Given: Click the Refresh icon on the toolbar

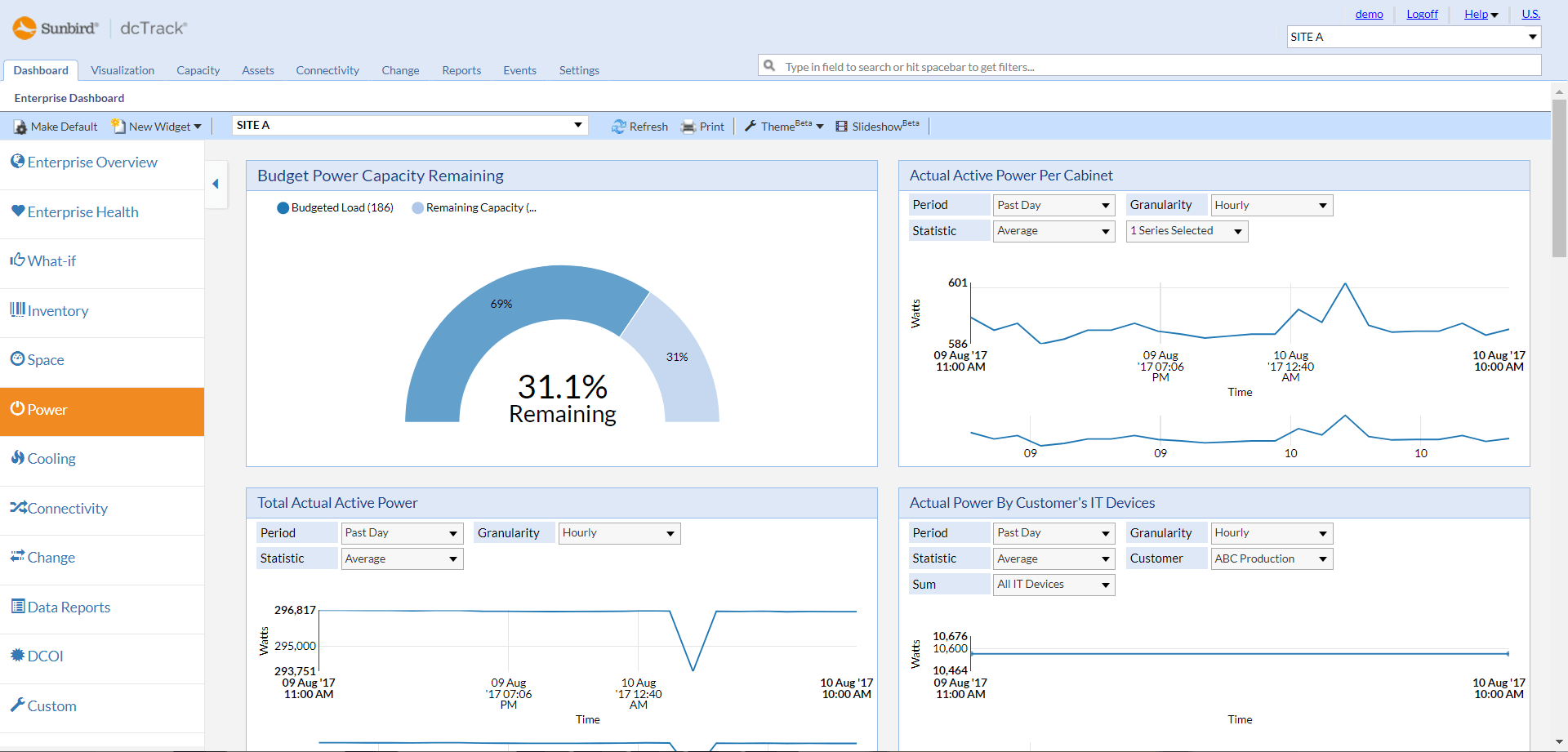Looking at the screenshot, I should click(x=619, y=126).
